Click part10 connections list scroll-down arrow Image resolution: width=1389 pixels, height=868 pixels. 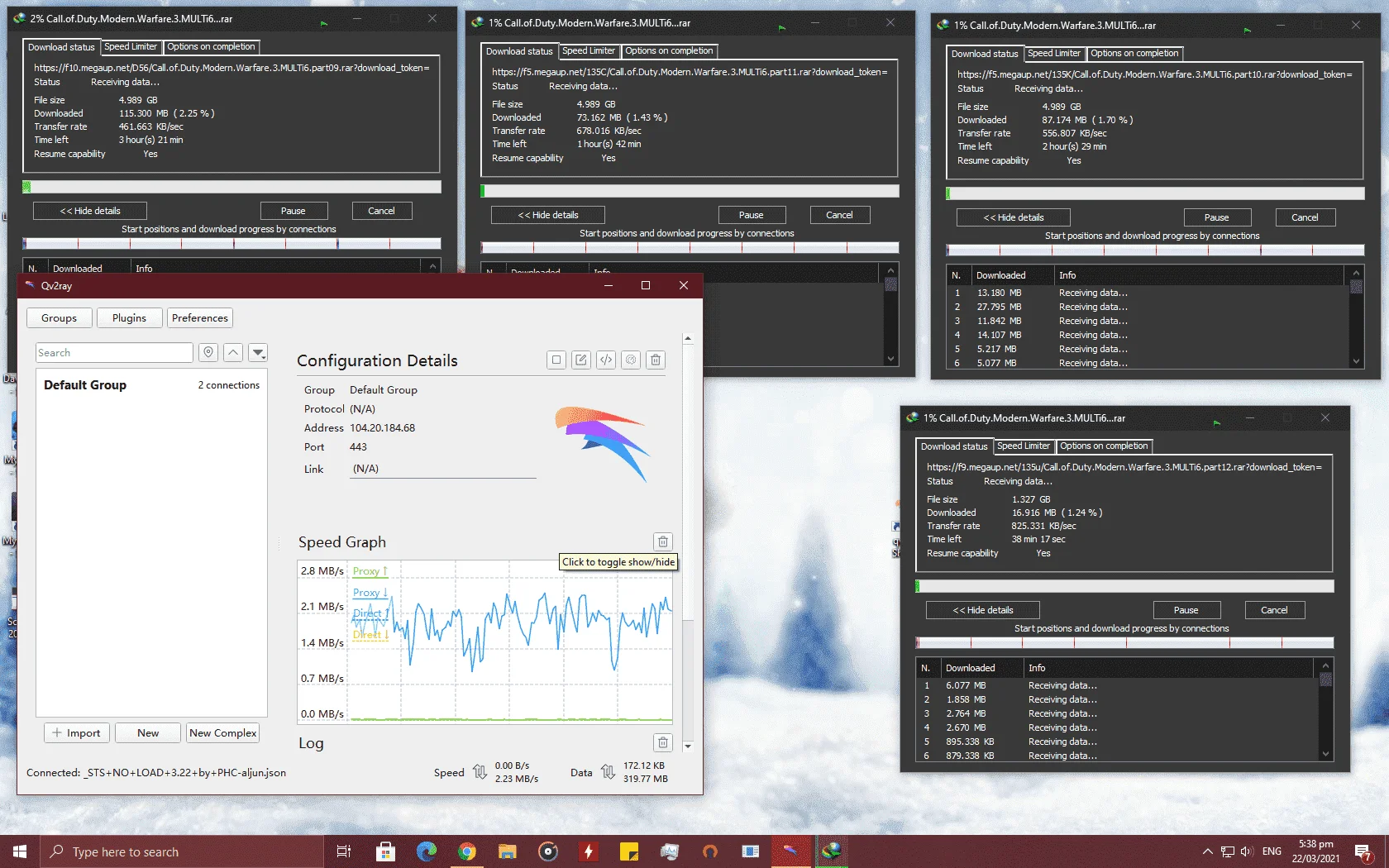[1356, 361]
